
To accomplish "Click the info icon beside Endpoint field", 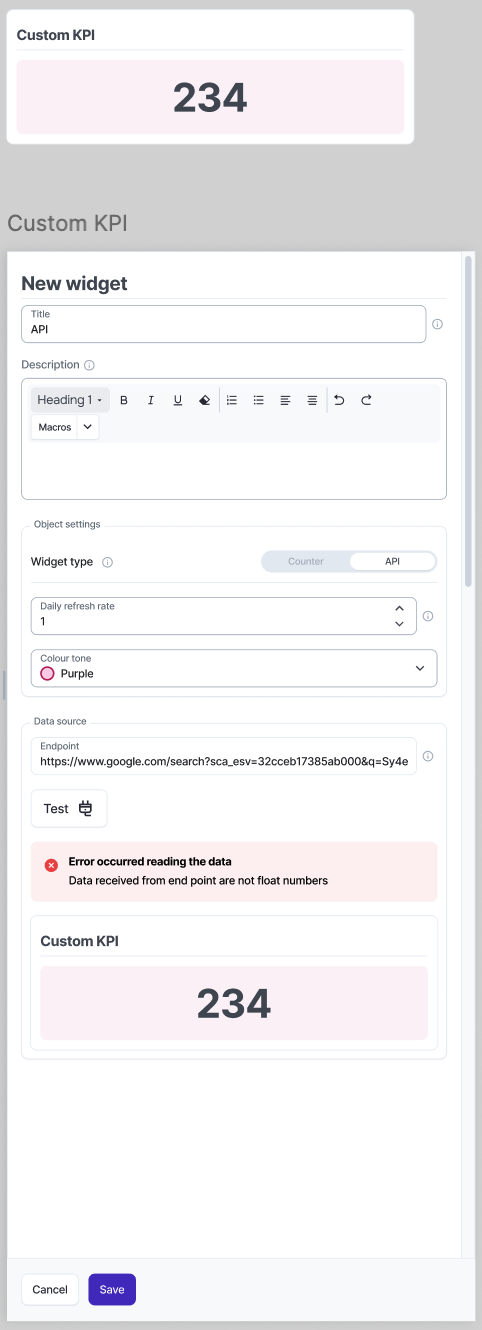I will 428,757.
